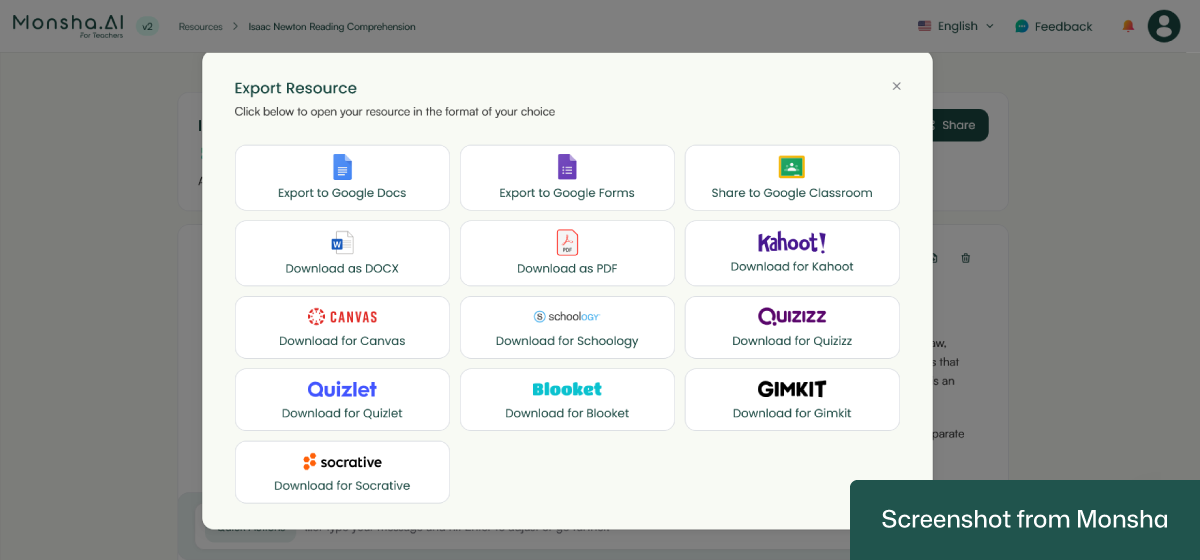Click the Quizizz logo
The height and width of the screenshot is (560, 1200).
[x=792, y=316]
